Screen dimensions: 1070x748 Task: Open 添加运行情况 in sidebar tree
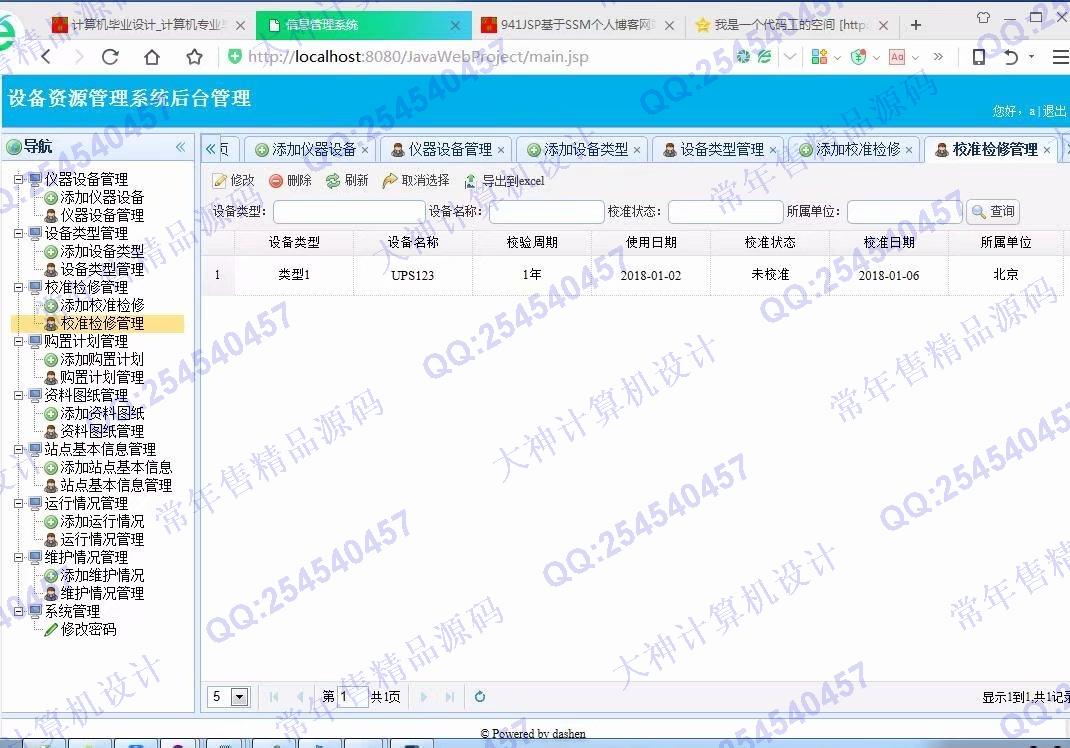102,521
